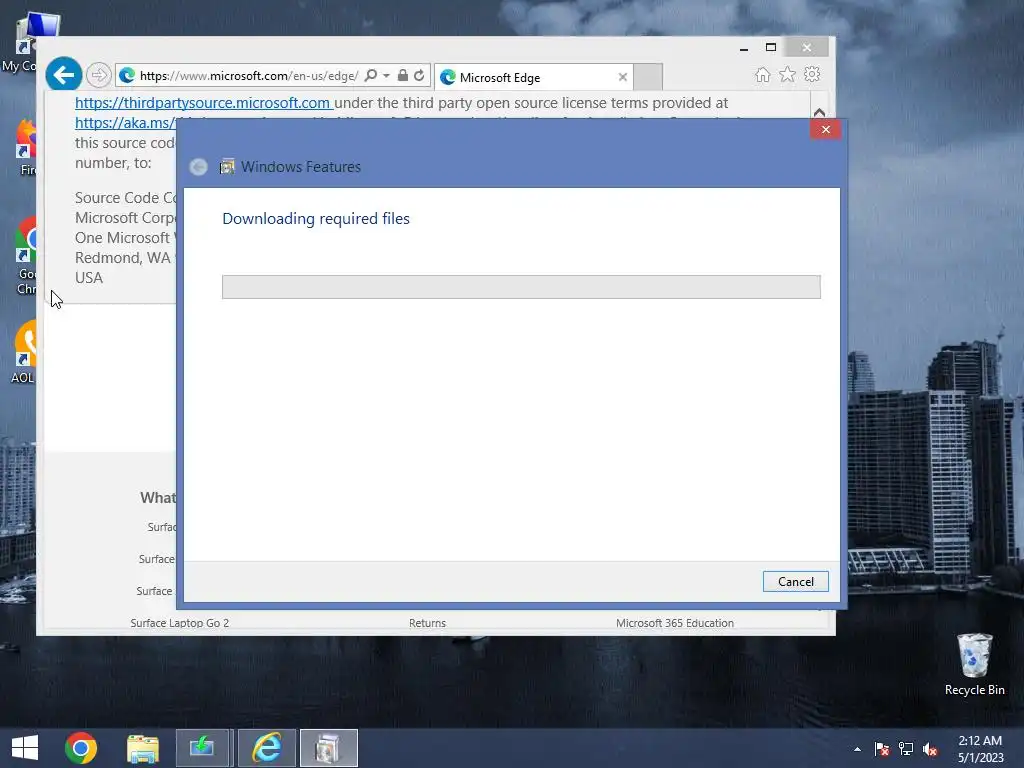
Task: Open the thirdpartysource.microsoft.com link
Action: pyautogui.click(x=202, y=103)
